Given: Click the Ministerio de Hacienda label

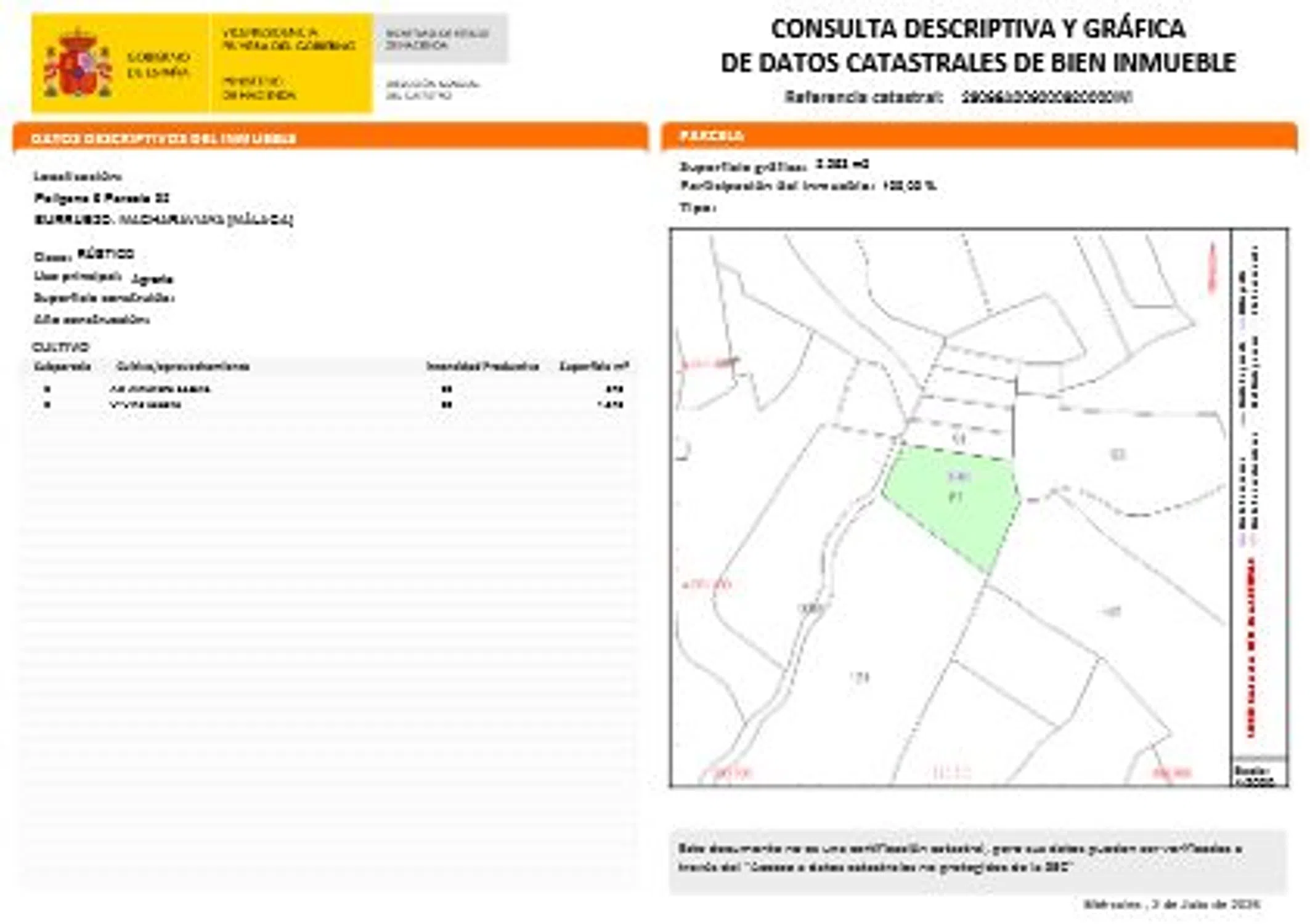Looking at the screenshot, I should click(259, 88).
